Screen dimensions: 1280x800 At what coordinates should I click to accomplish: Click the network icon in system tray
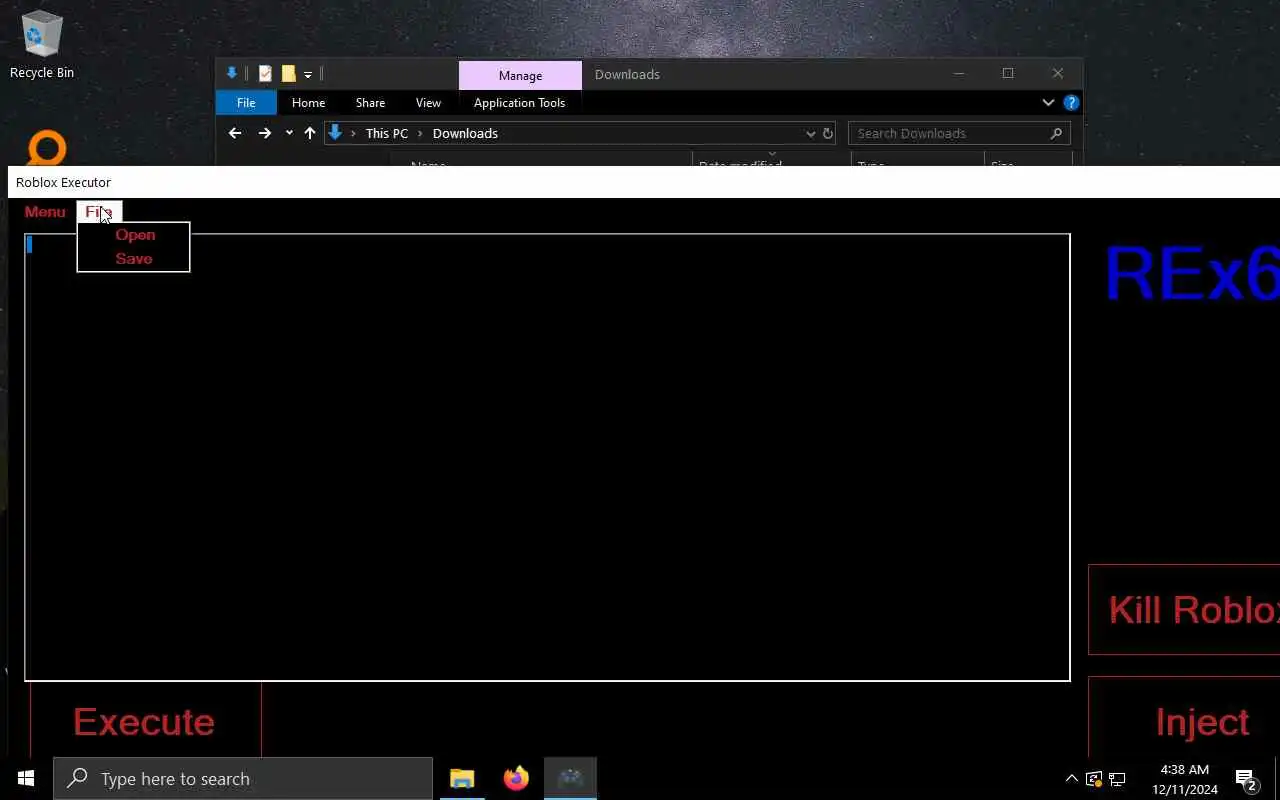pyautogui.click(x=1117, y=779)
